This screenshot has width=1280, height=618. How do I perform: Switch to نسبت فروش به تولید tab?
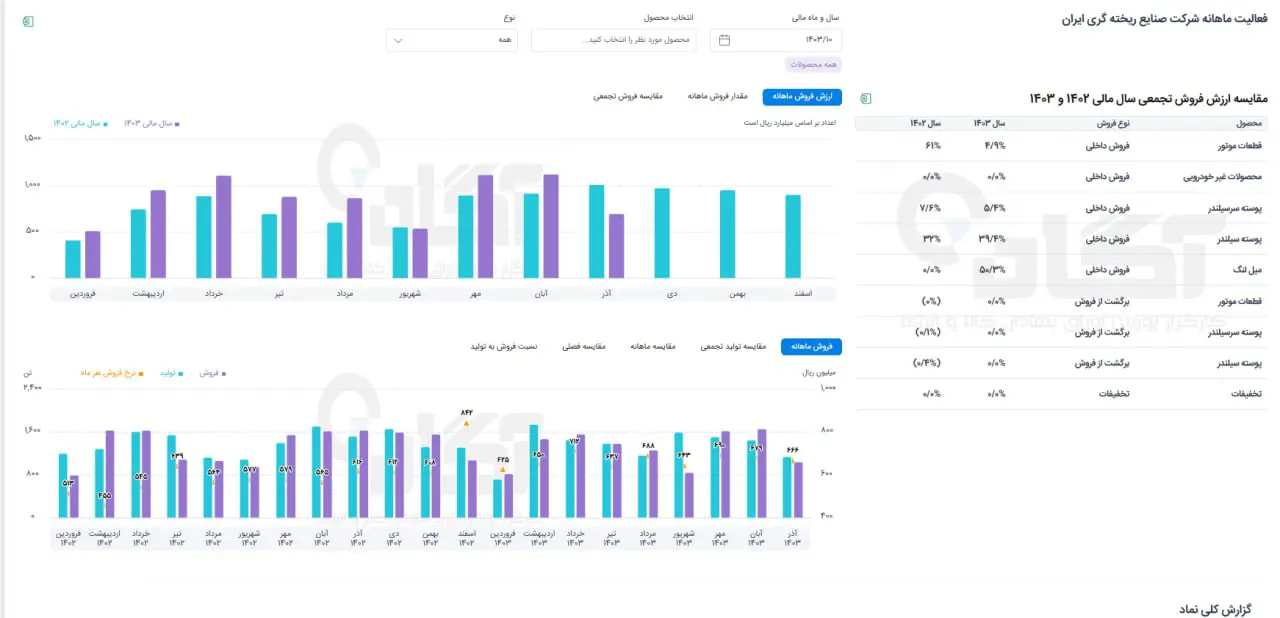(x=504, y=347)
